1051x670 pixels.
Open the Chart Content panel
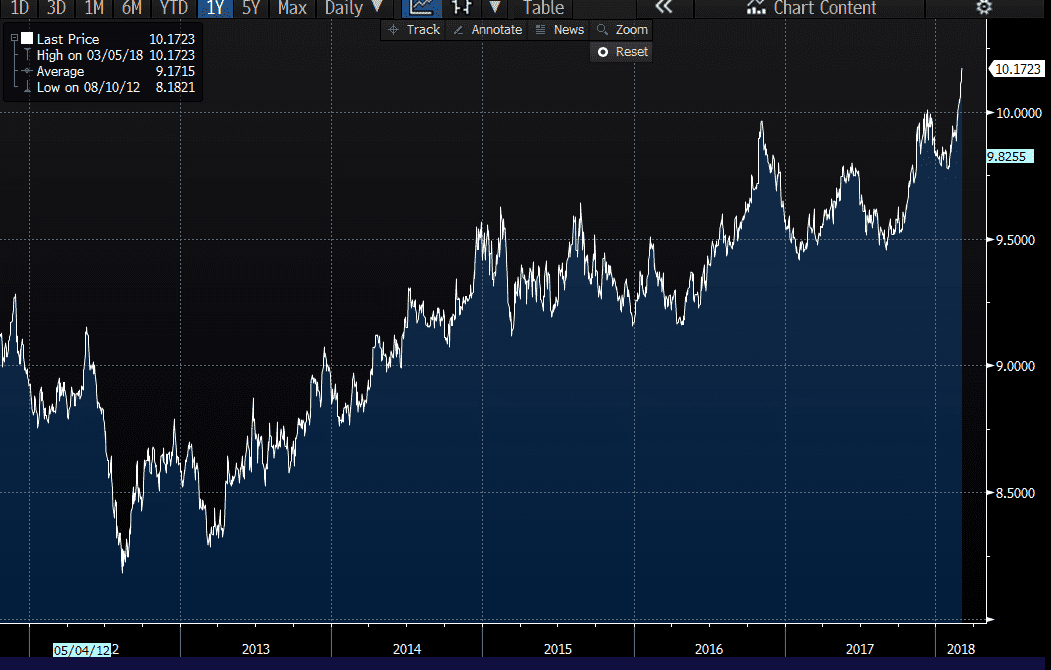(812, 8)
